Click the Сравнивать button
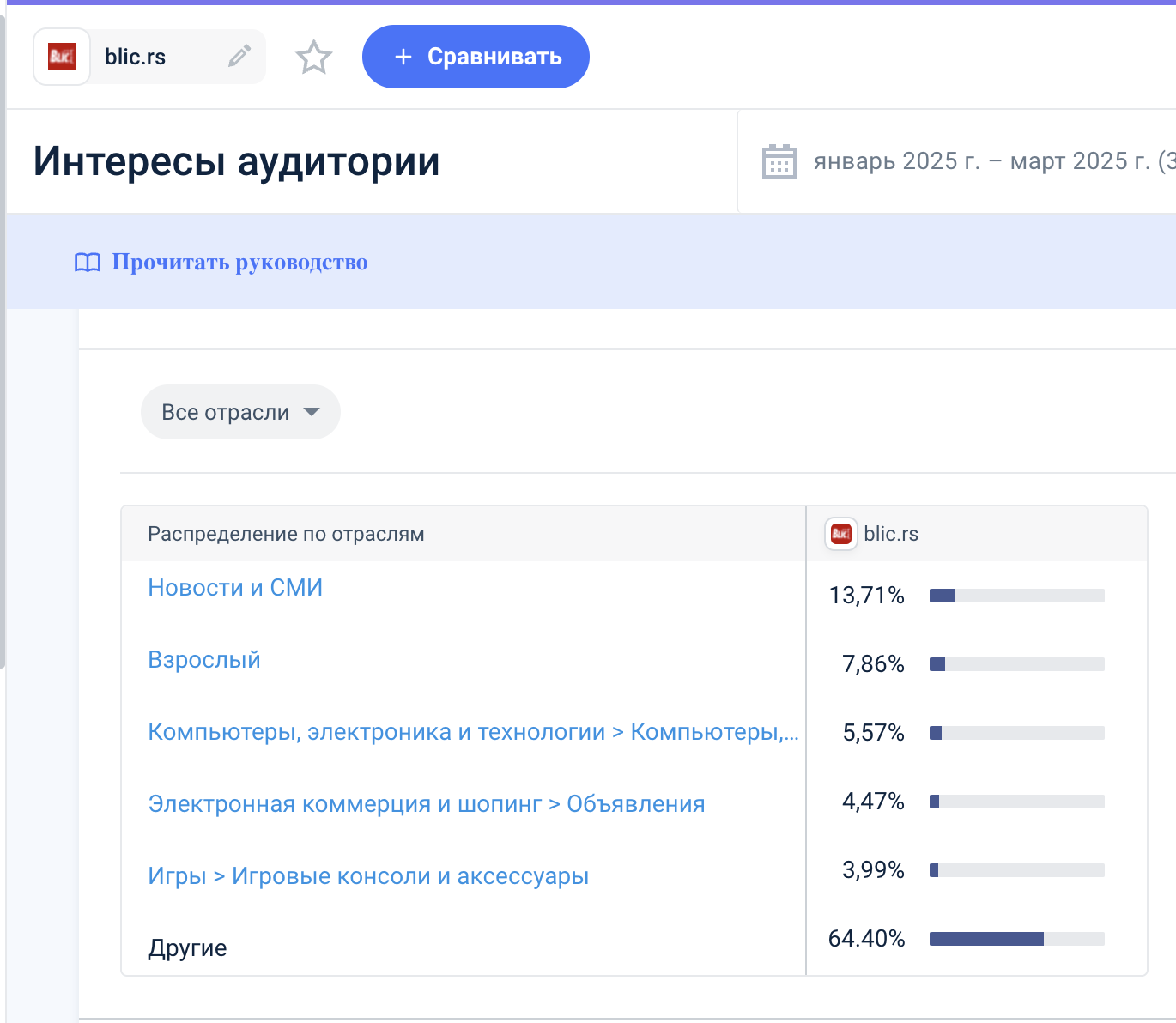 click(x=476, y=57)
